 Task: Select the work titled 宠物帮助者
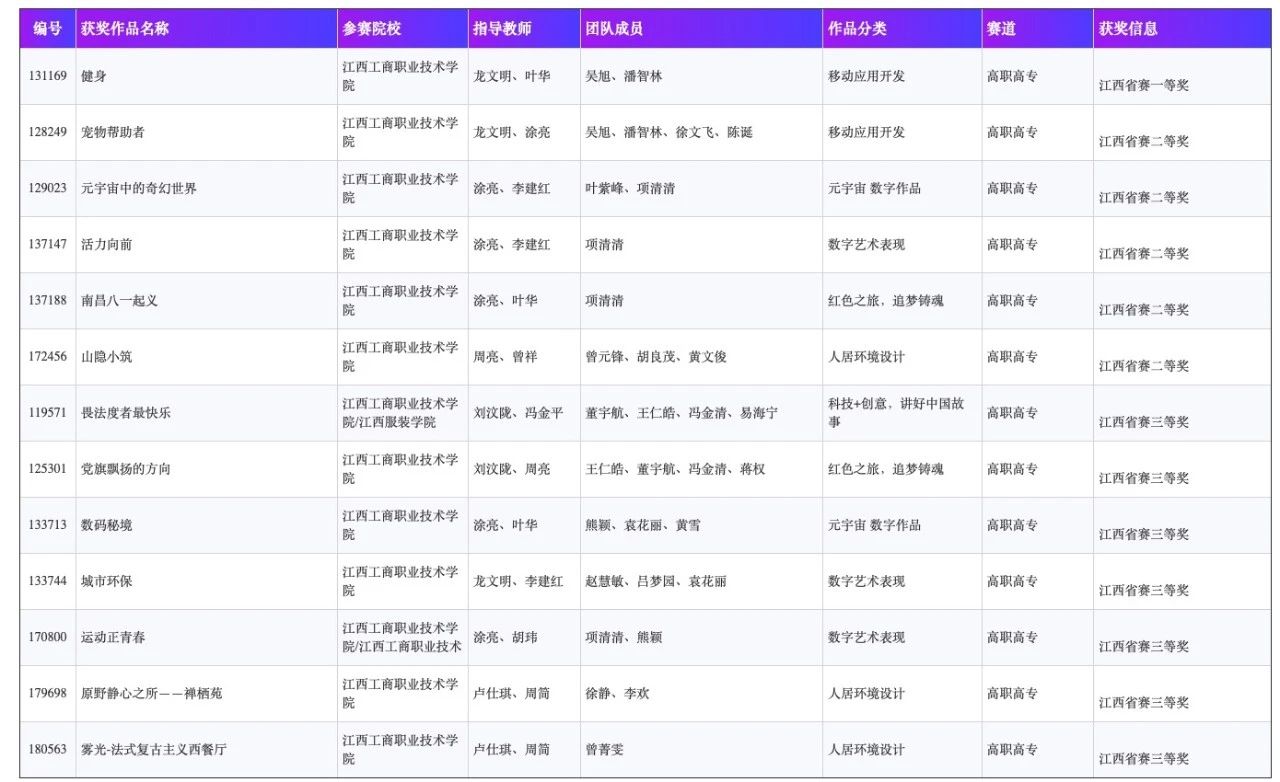[x=112, y=132]
